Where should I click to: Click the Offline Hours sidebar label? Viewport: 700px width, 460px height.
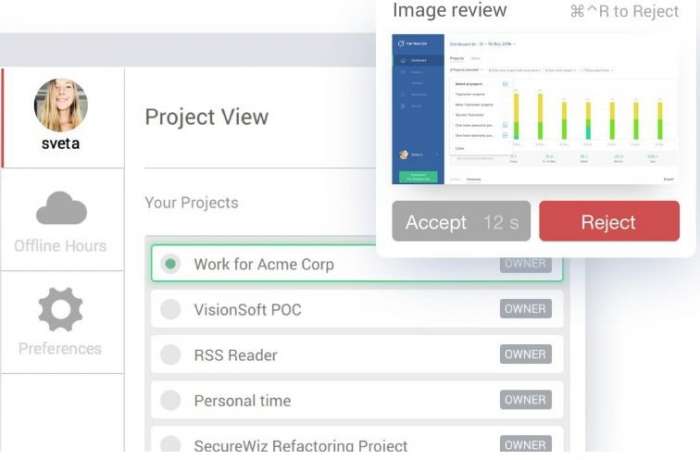[61, 246]
